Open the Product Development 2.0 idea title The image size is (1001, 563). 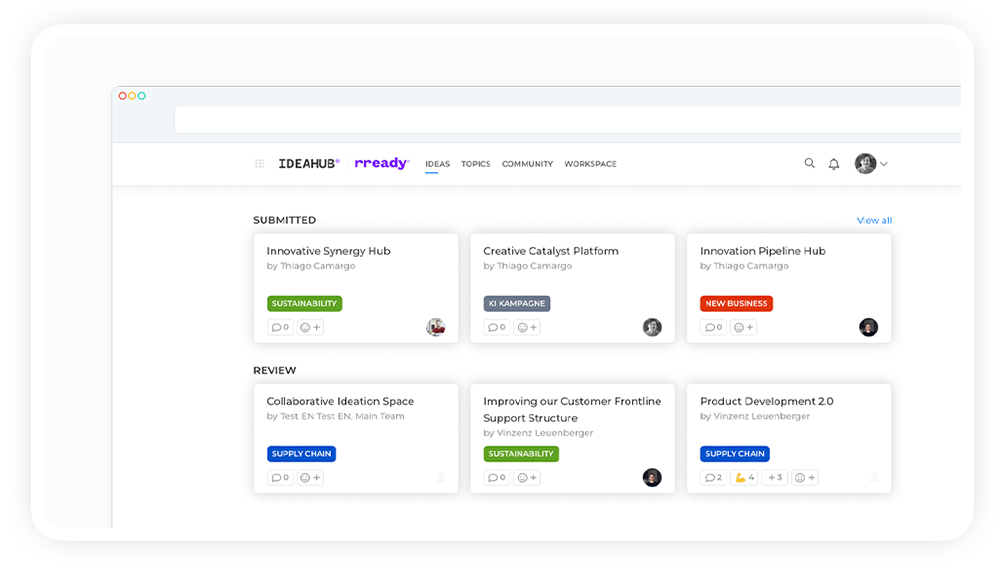click(x=767, y=401)
